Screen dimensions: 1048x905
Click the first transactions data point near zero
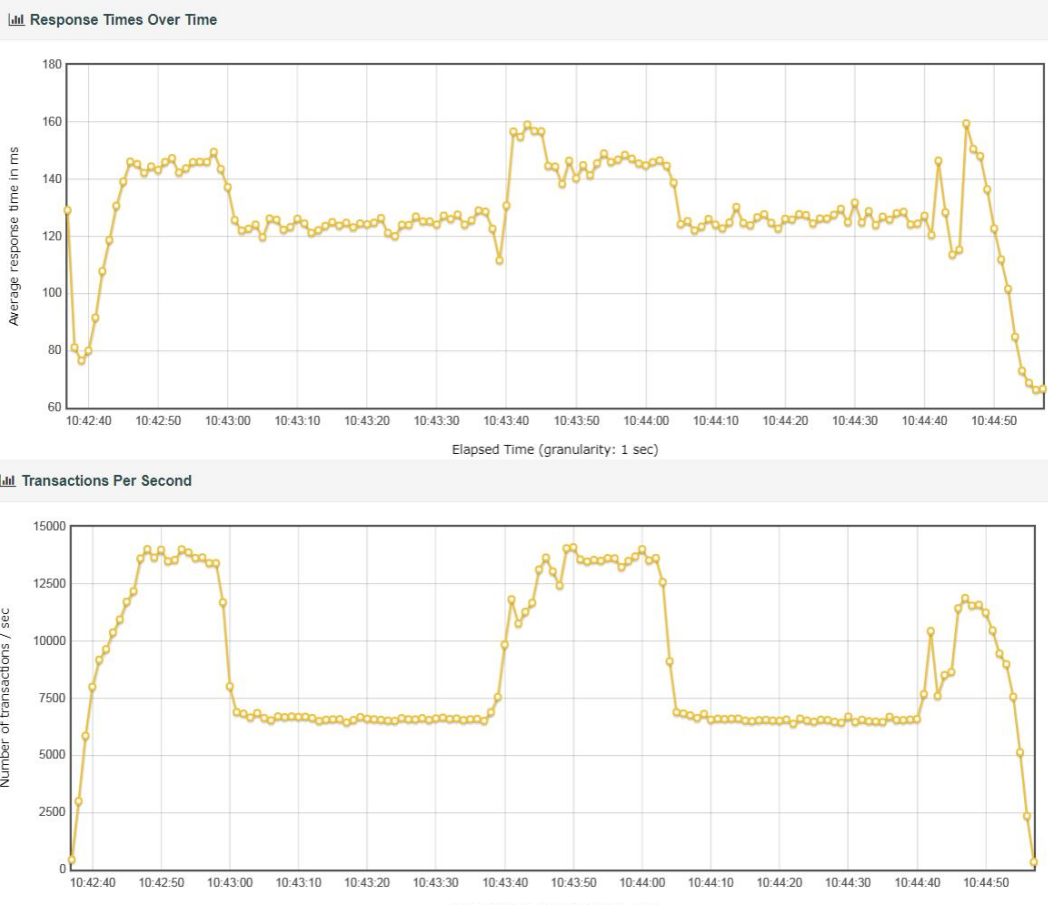pos(72,860)
